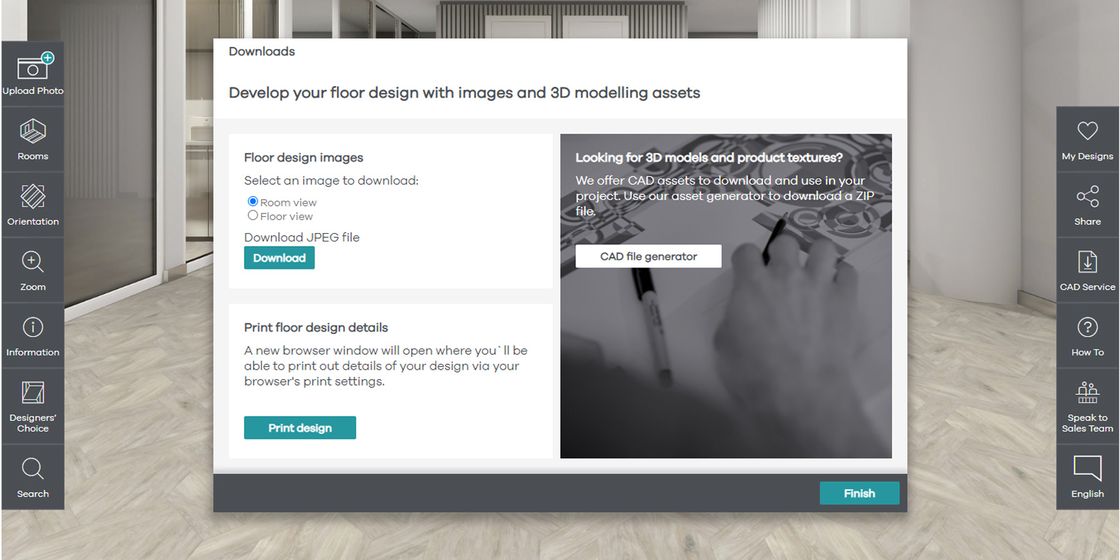The width and height of the screenshot is (1120, 560).
Task: Select the Floor view radio button
Action: 253,216
